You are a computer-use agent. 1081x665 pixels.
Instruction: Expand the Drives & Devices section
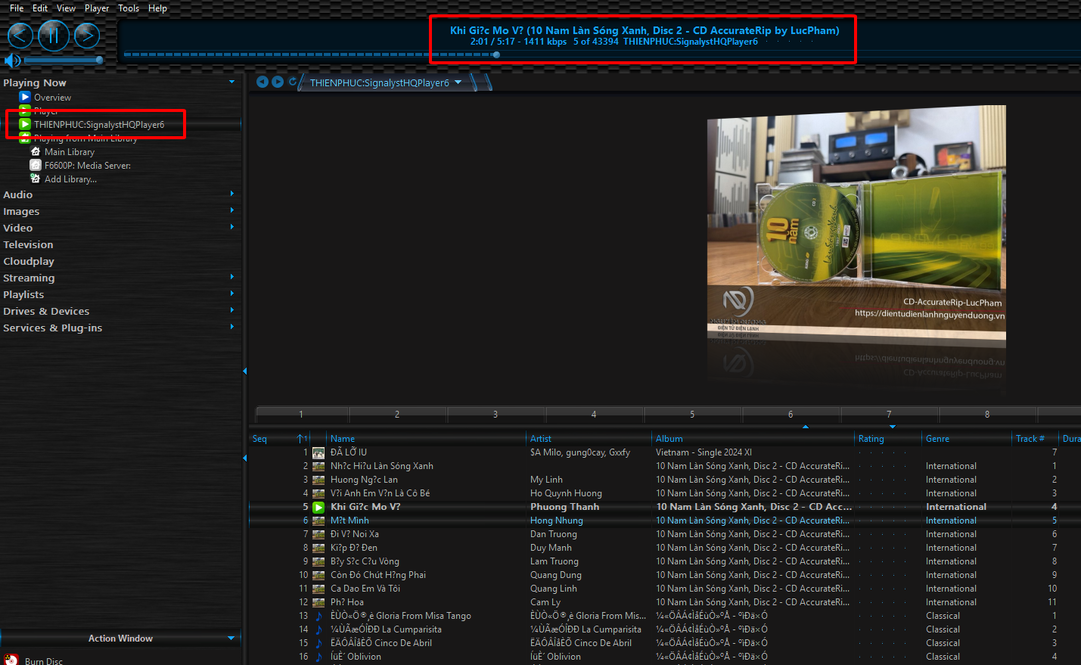tap(232, 311)
